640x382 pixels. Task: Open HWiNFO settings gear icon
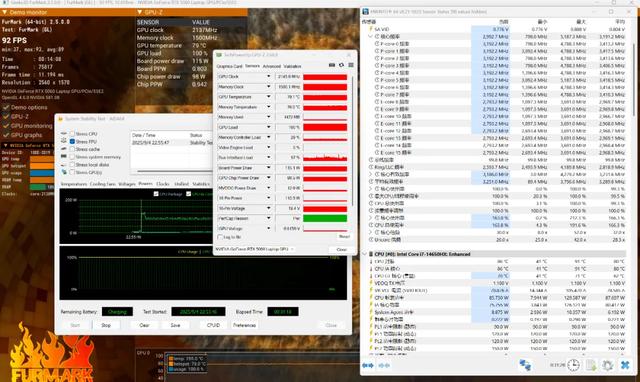point(607,365)
